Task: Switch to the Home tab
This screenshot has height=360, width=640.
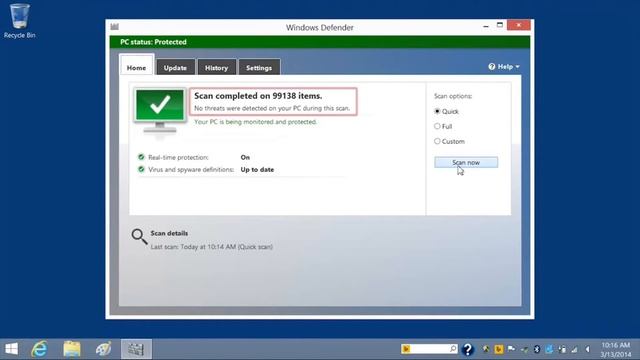Action: click(x=136, y=68)
